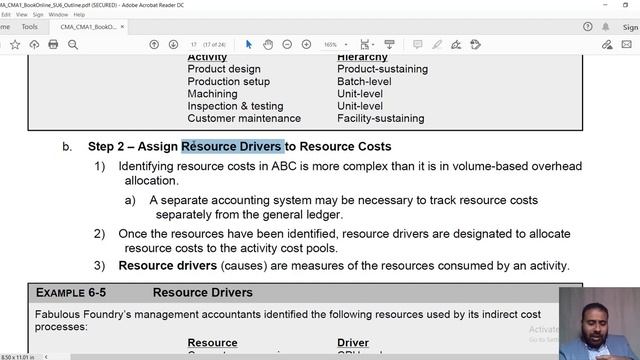
Task: Print the document using printer icon
Action: tap(53, 44)
